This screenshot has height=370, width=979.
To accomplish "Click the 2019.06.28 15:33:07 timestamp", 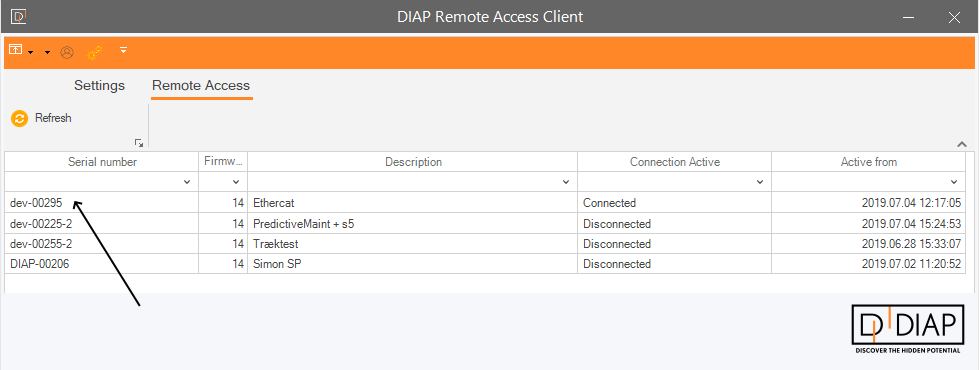I will tap(911, 243).
